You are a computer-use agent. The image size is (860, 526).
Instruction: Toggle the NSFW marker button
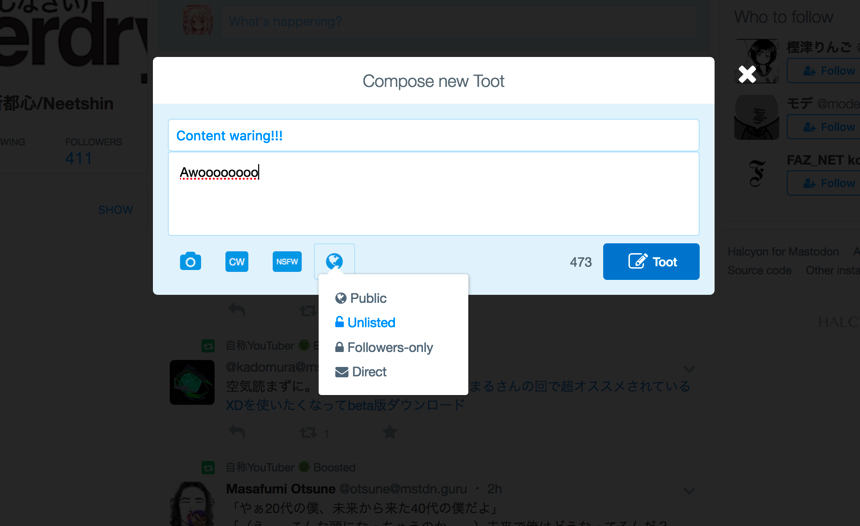coord(287,261)
